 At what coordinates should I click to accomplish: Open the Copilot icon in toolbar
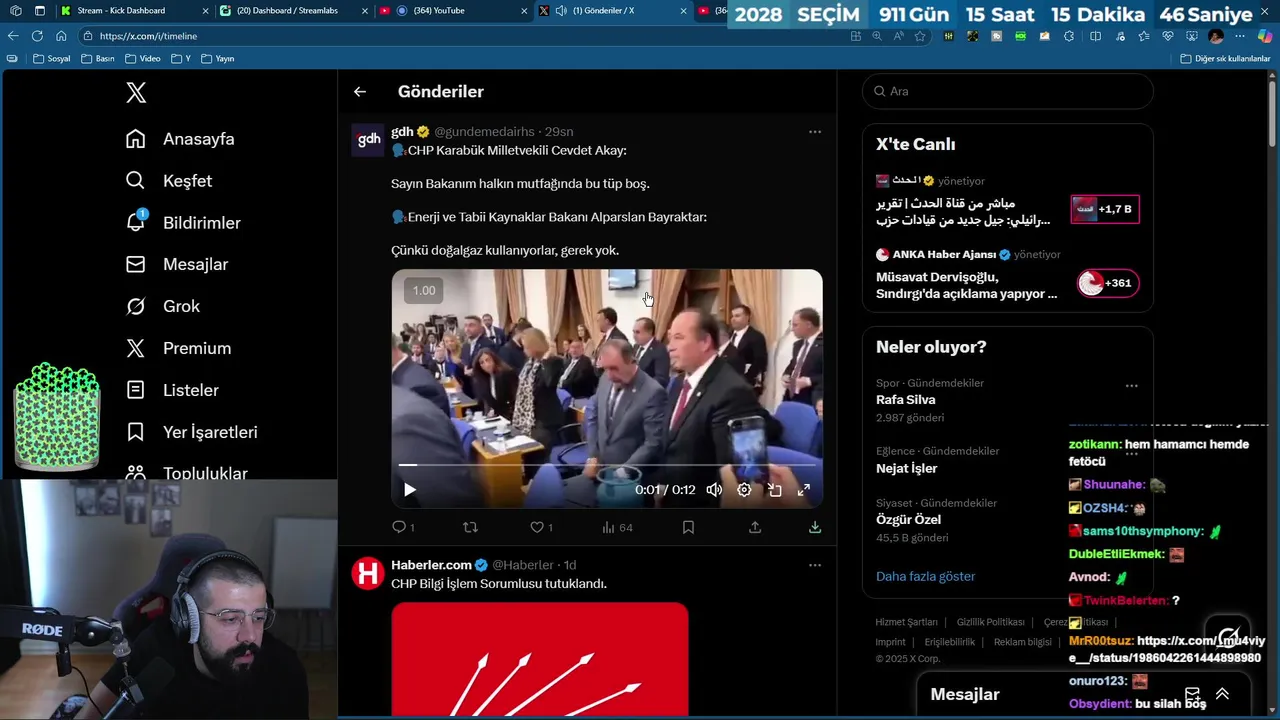click(1264, 36)
